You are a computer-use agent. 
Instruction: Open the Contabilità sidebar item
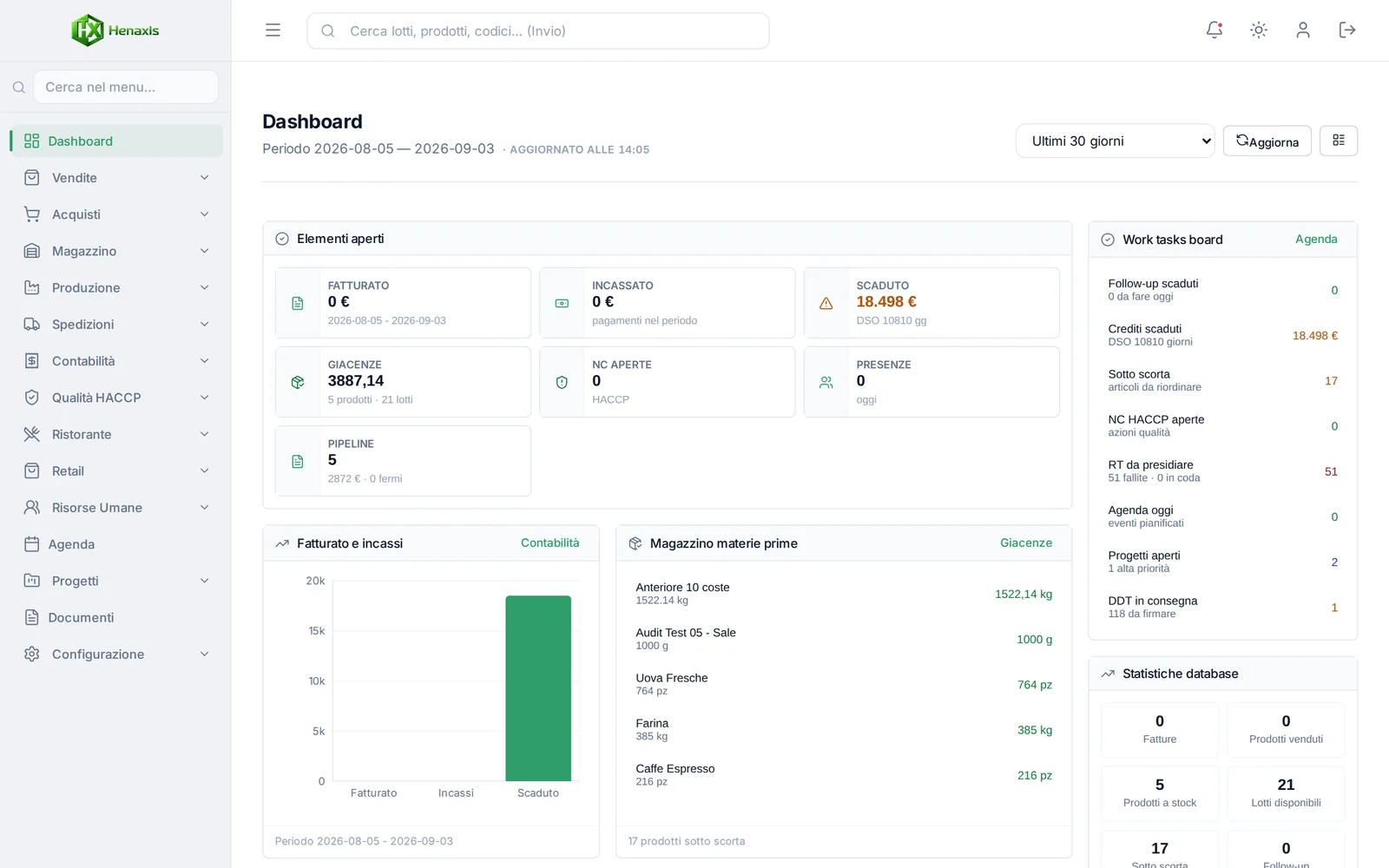pyautogui.click(x=116, y=361)
